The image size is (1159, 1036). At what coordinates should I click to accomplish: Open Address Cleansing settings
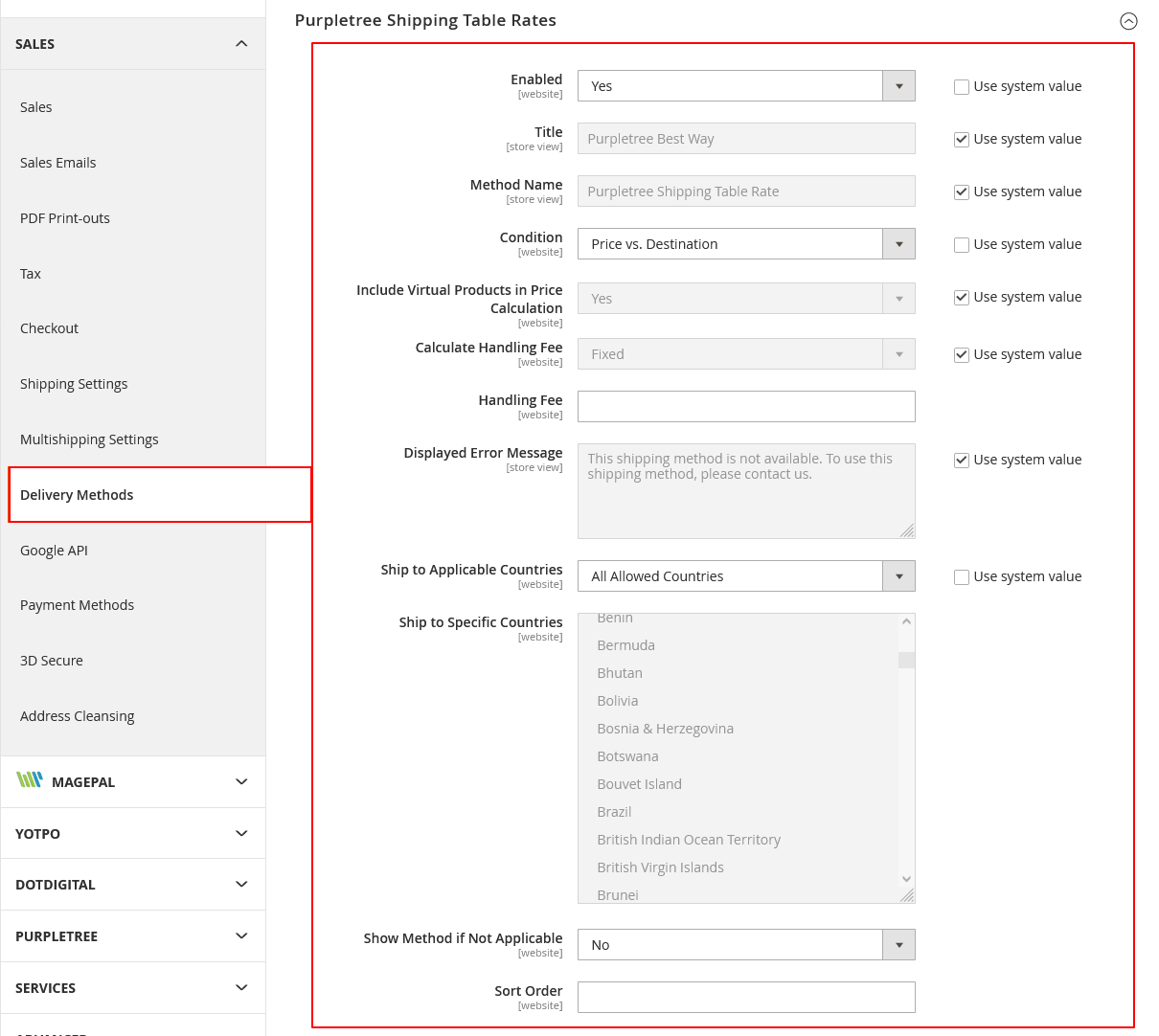click(x=78, y=716)
